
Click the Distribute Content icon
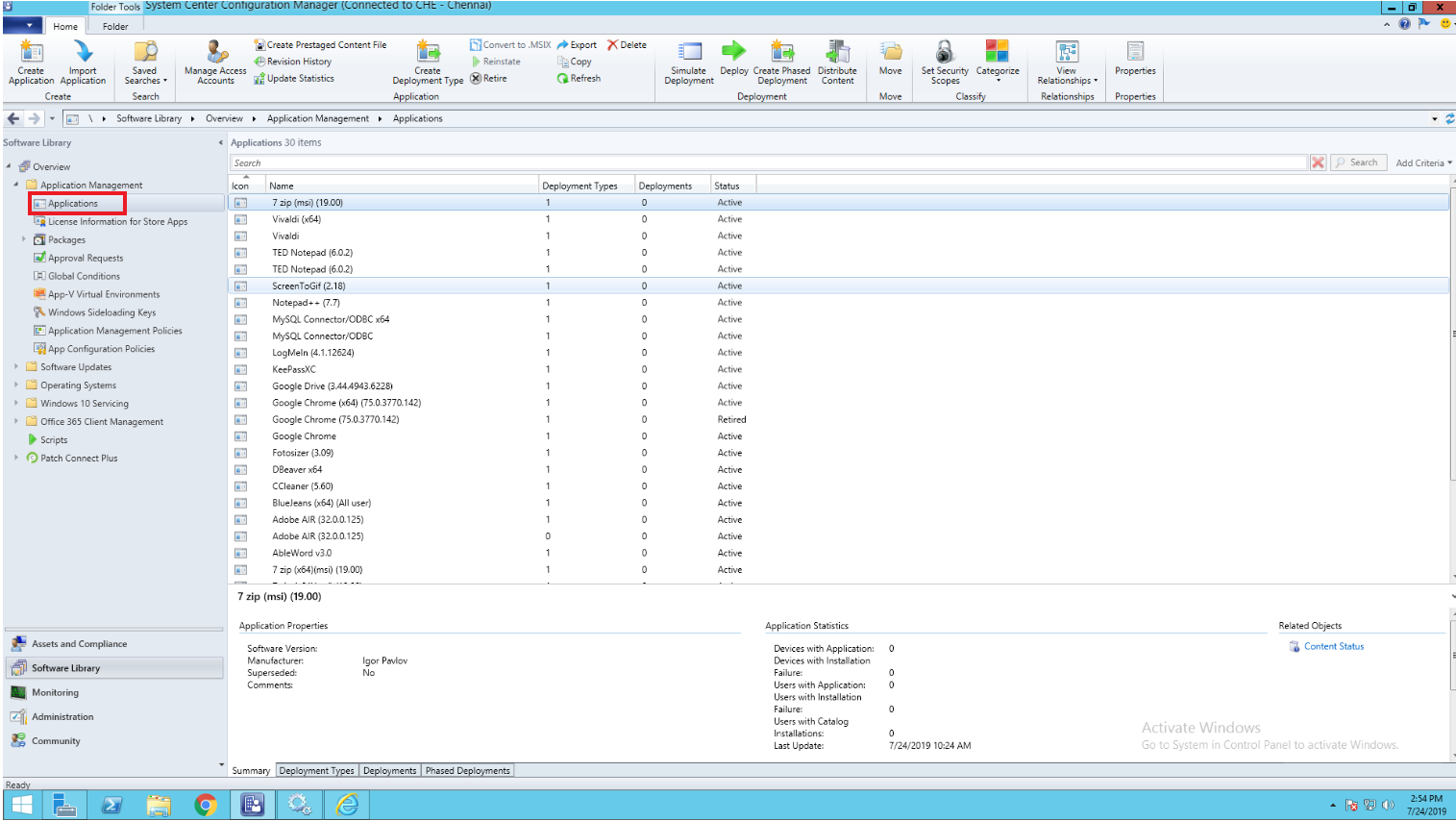coord(837,61)
